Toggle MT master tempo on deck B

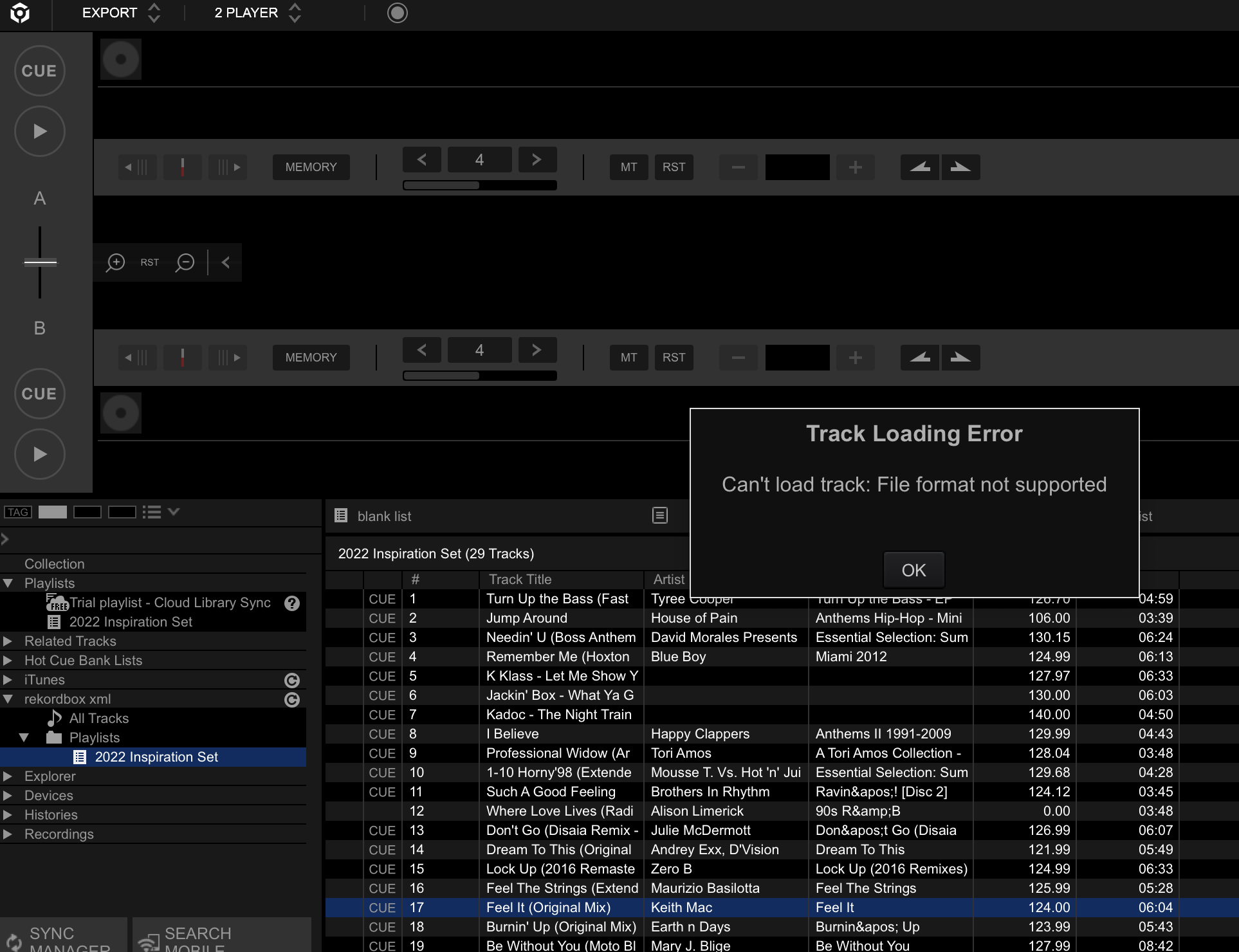[629, 358]
